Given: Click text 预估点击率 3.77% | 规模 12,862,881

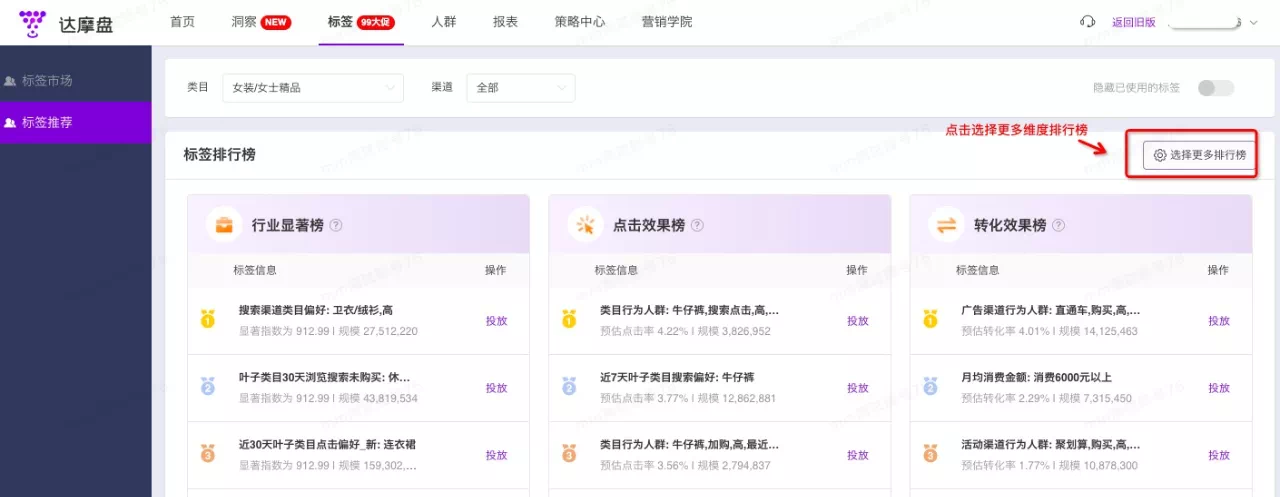Looking at the screenshot, I should [x=689, y=398].
